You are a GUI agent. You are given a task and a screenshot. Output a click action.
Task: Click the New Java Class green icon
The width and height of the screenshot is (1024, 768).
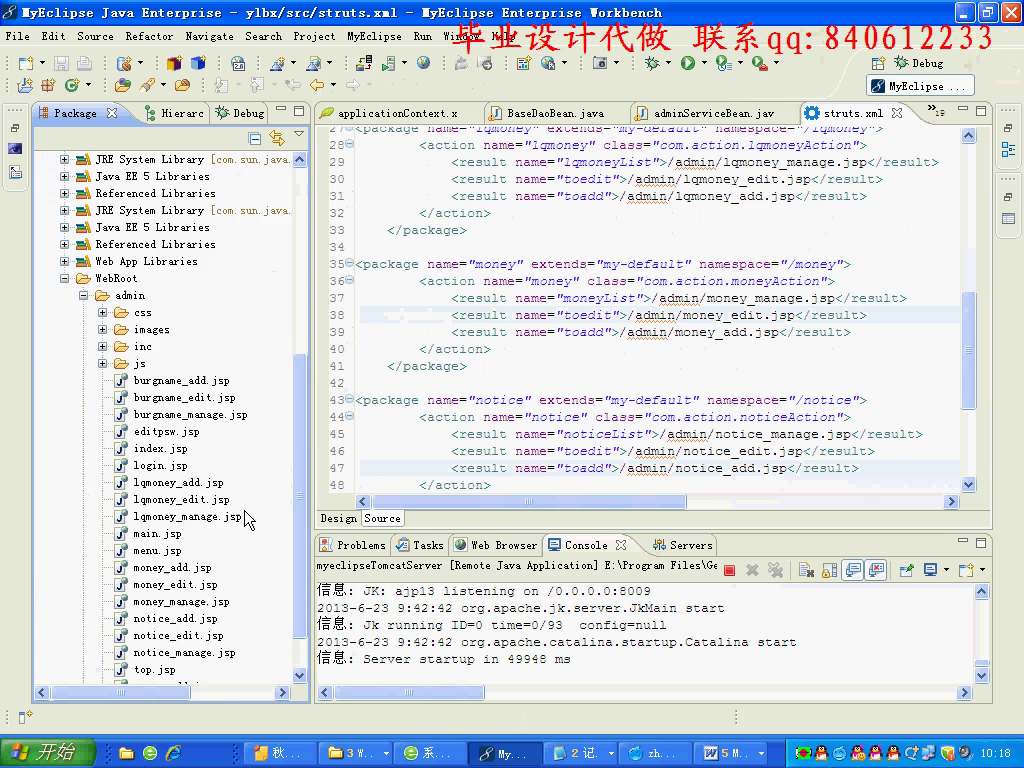point(72,85)
